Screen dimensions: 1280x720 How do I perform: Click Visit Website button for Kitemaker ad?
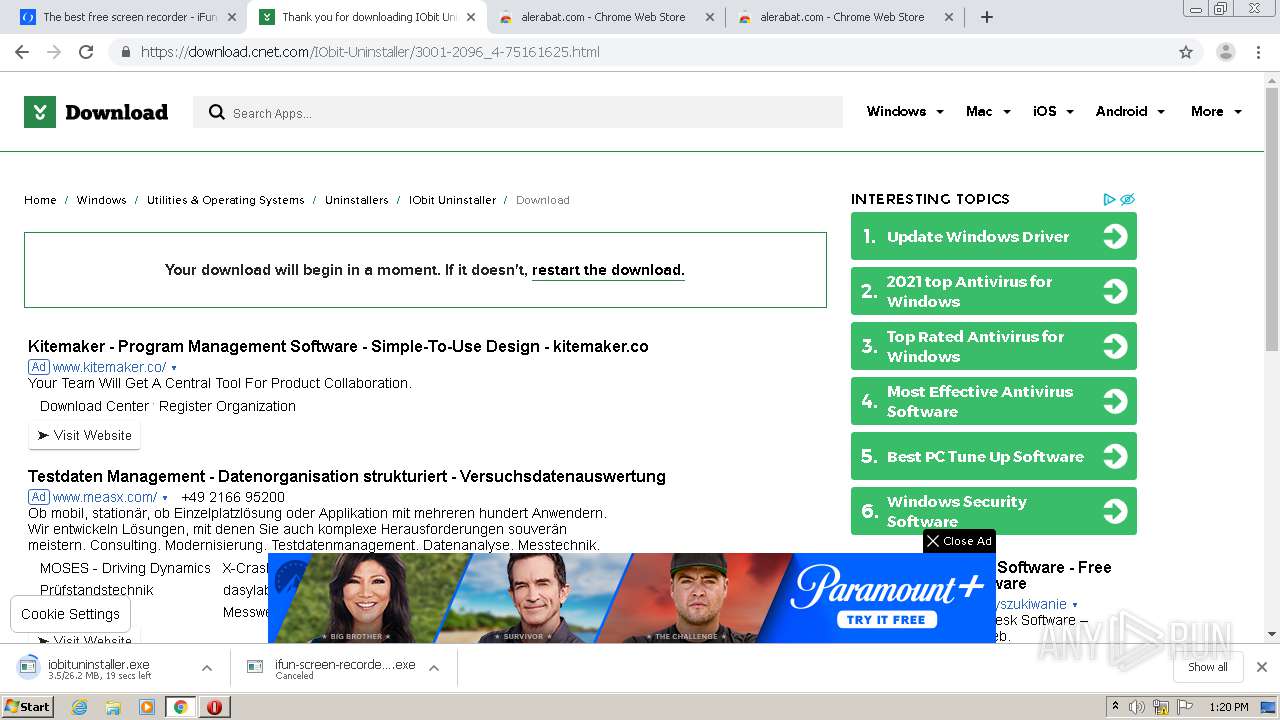pos(85,435)
